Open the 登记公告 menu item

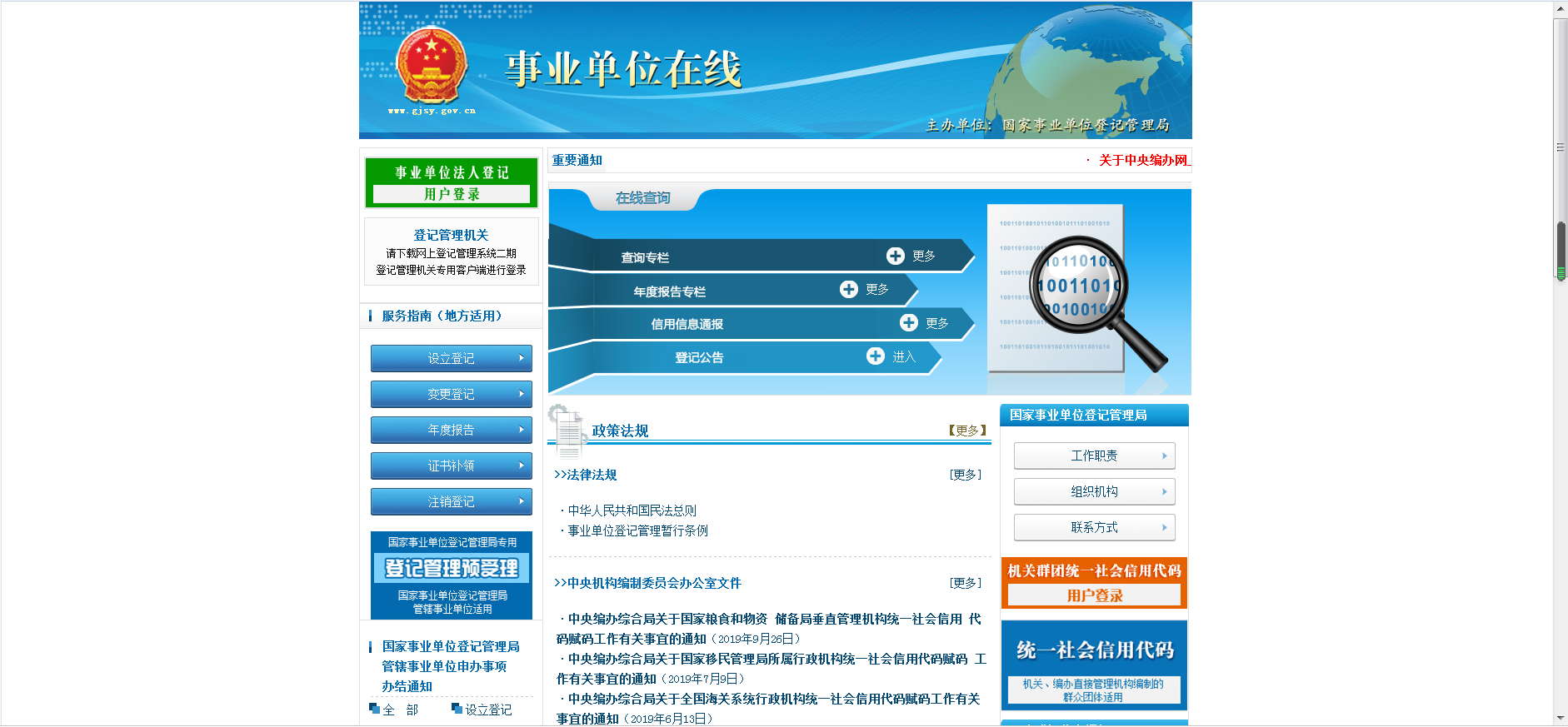pyautogui.click(x=699, y=357)
